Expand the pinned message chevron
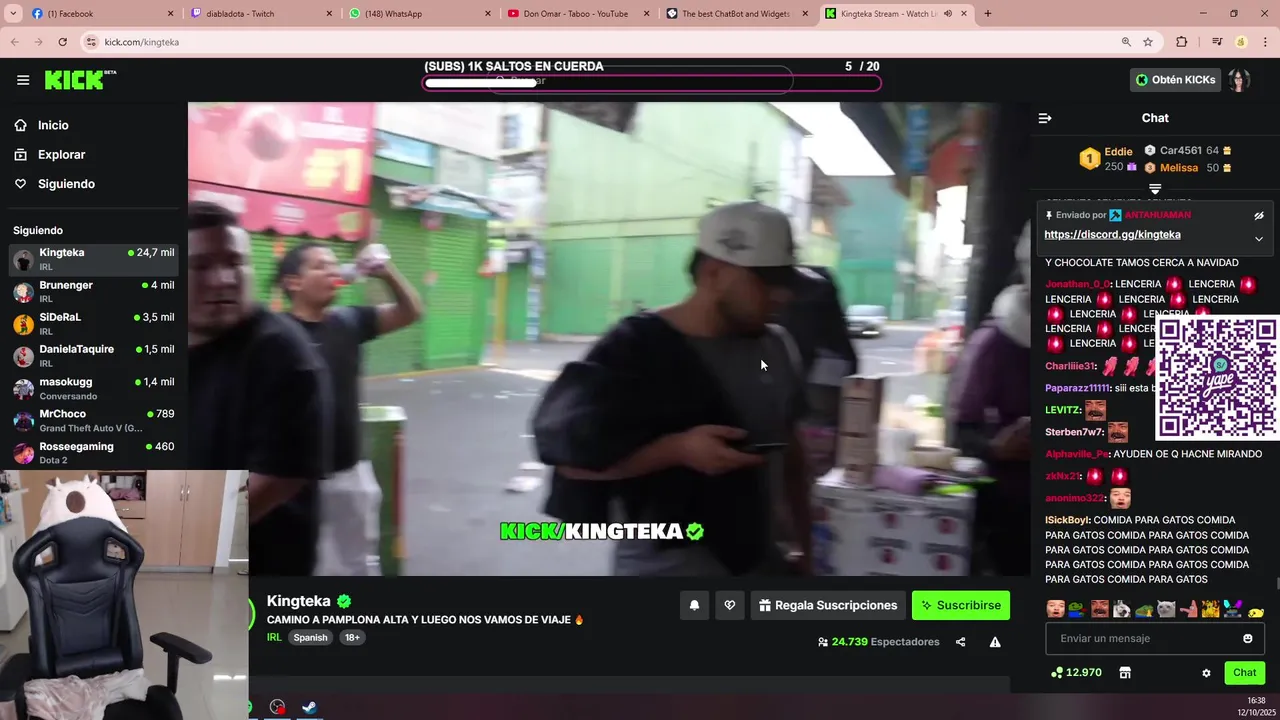The width and height of the screenshot is (1280, 720). click(x=1259, y=239)
